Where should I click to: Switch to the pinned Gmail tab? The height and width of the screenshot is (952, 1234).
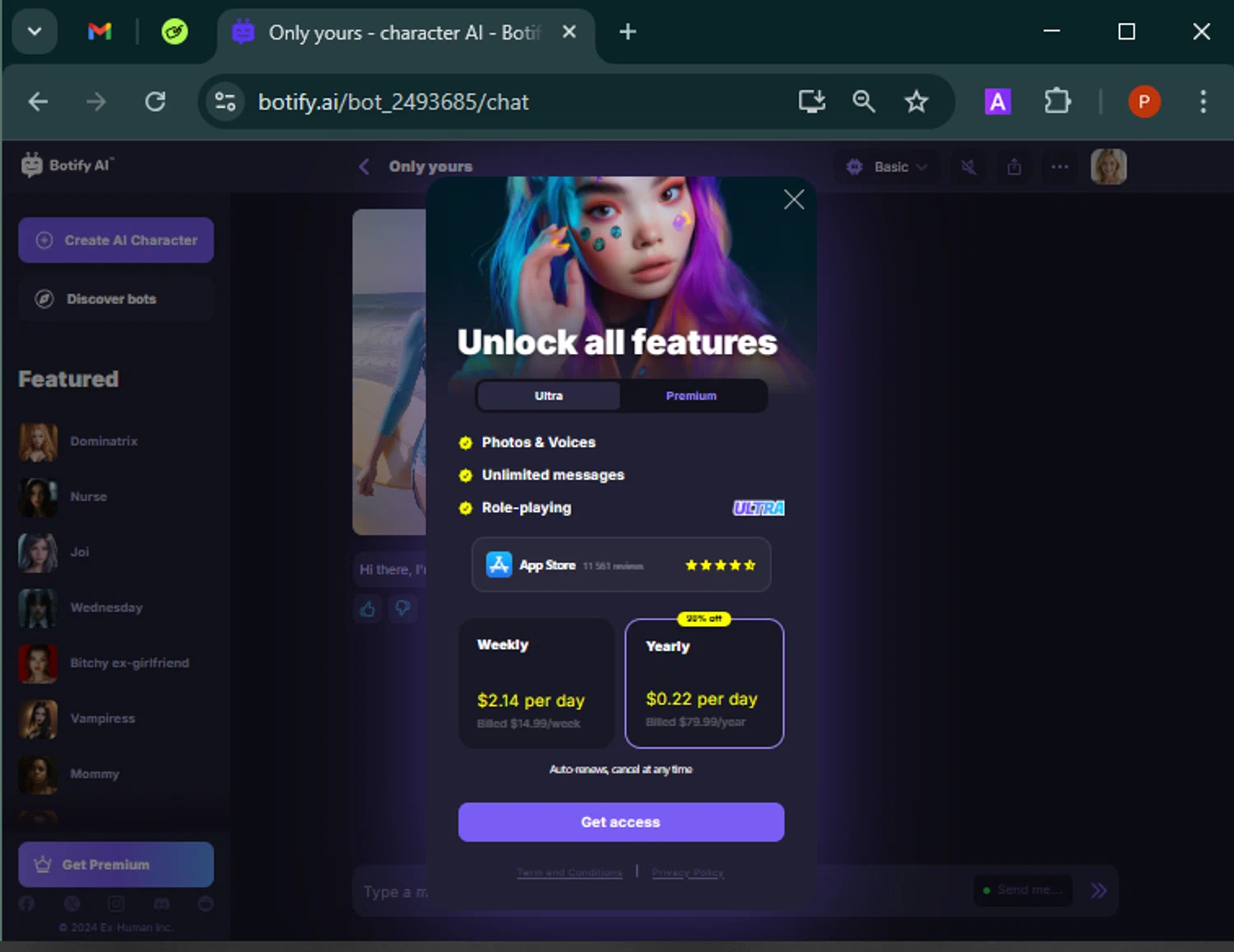[100, 32]
